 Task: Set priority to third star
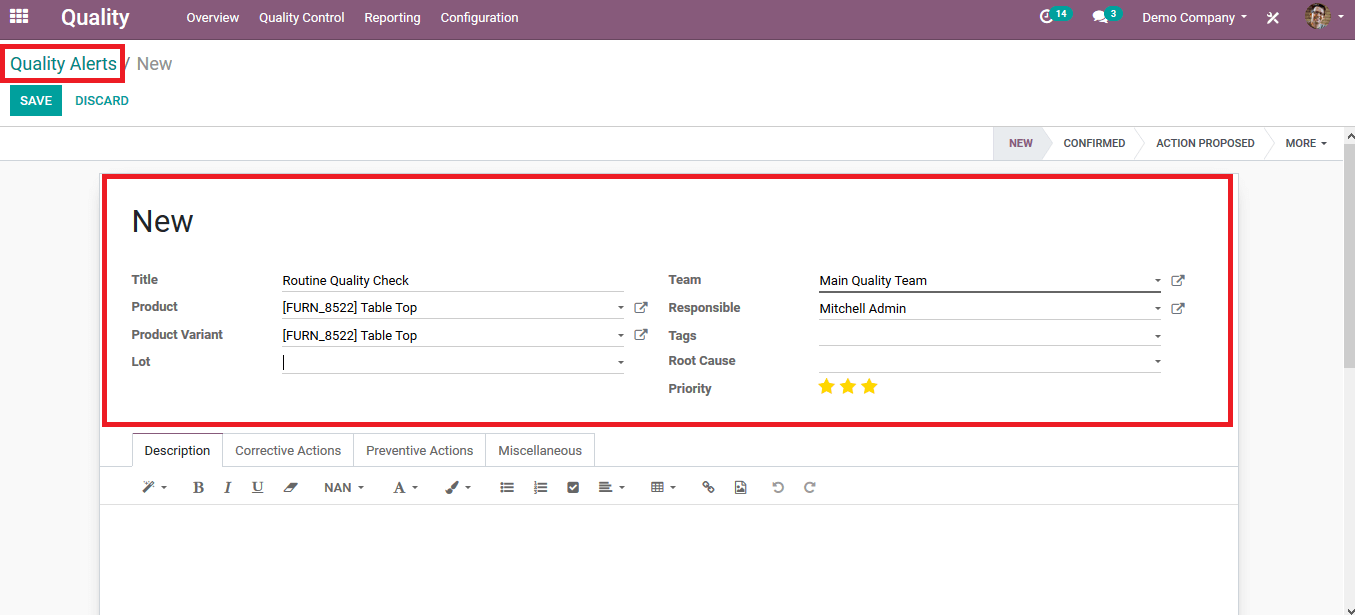coord(869,386)
